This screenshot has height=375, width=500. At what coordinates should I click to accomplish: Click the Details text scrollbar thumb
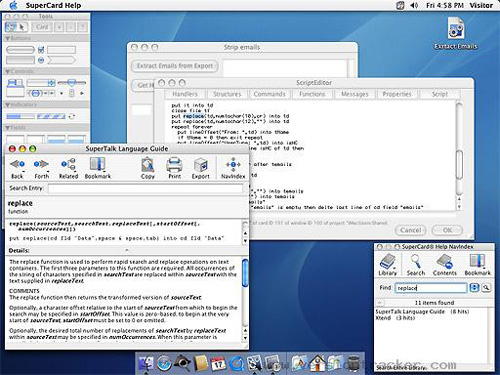[245, 273]
